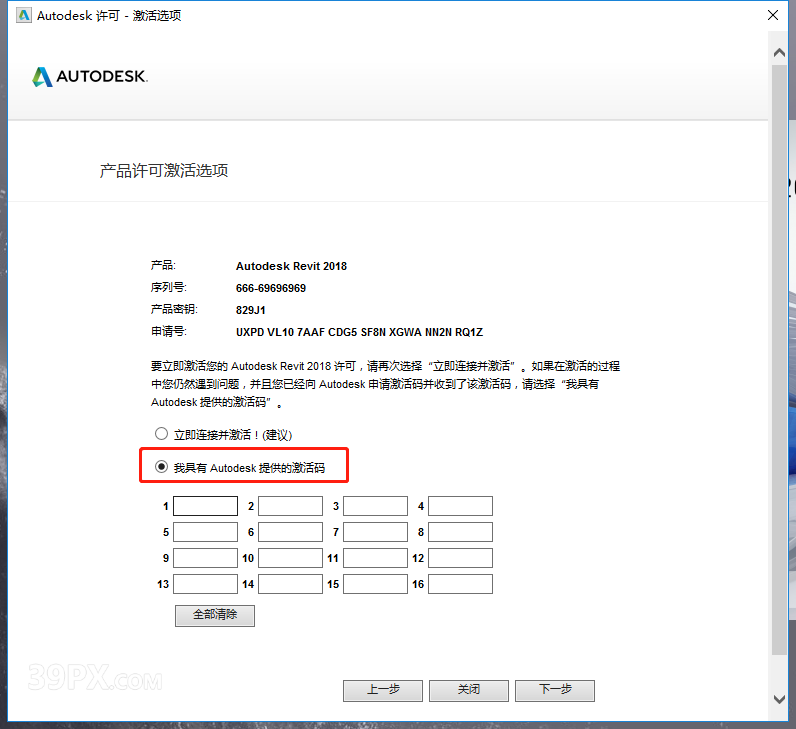The height and width of the screenshot is (729, 796).
Task: Proceed with the 下一步 button
Action: [555, 690]
